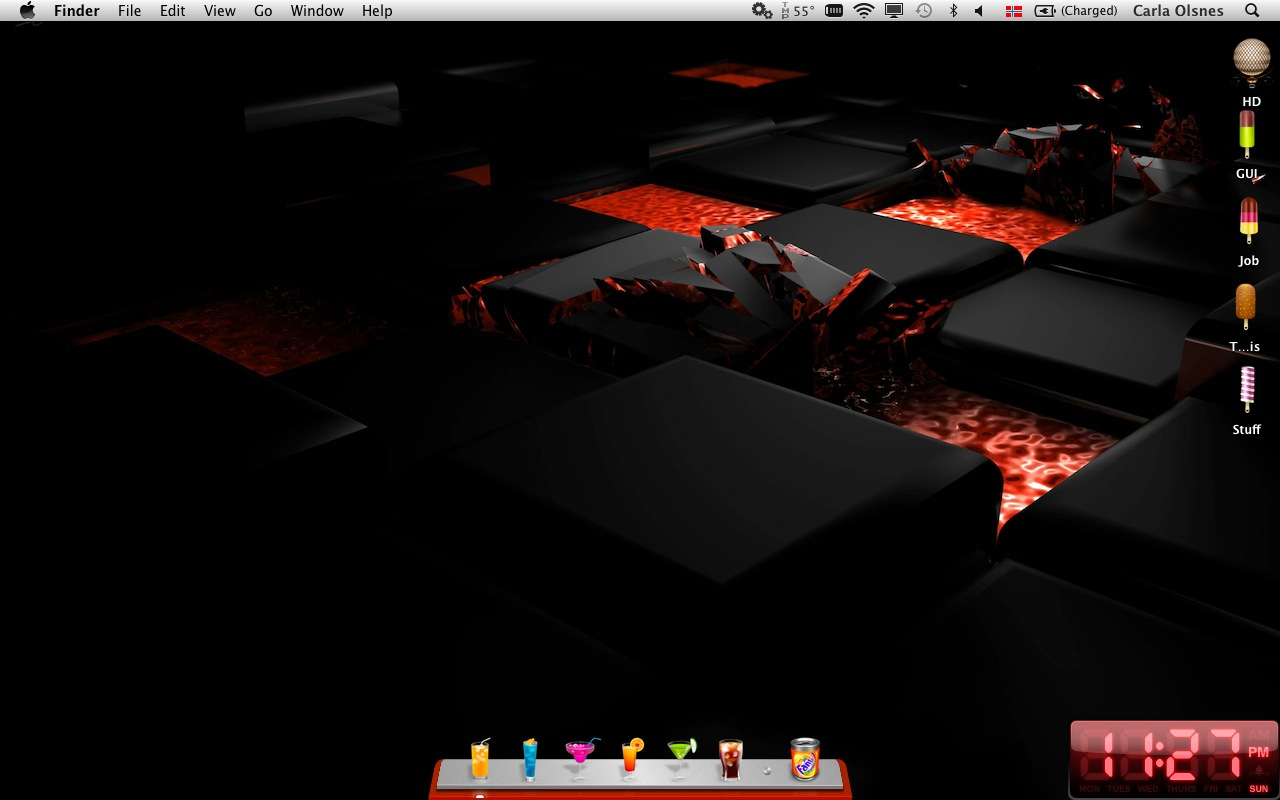The image size is (1280, 800).
Task: Click the tequila sunrise dock icon
Action: [631, 759]
